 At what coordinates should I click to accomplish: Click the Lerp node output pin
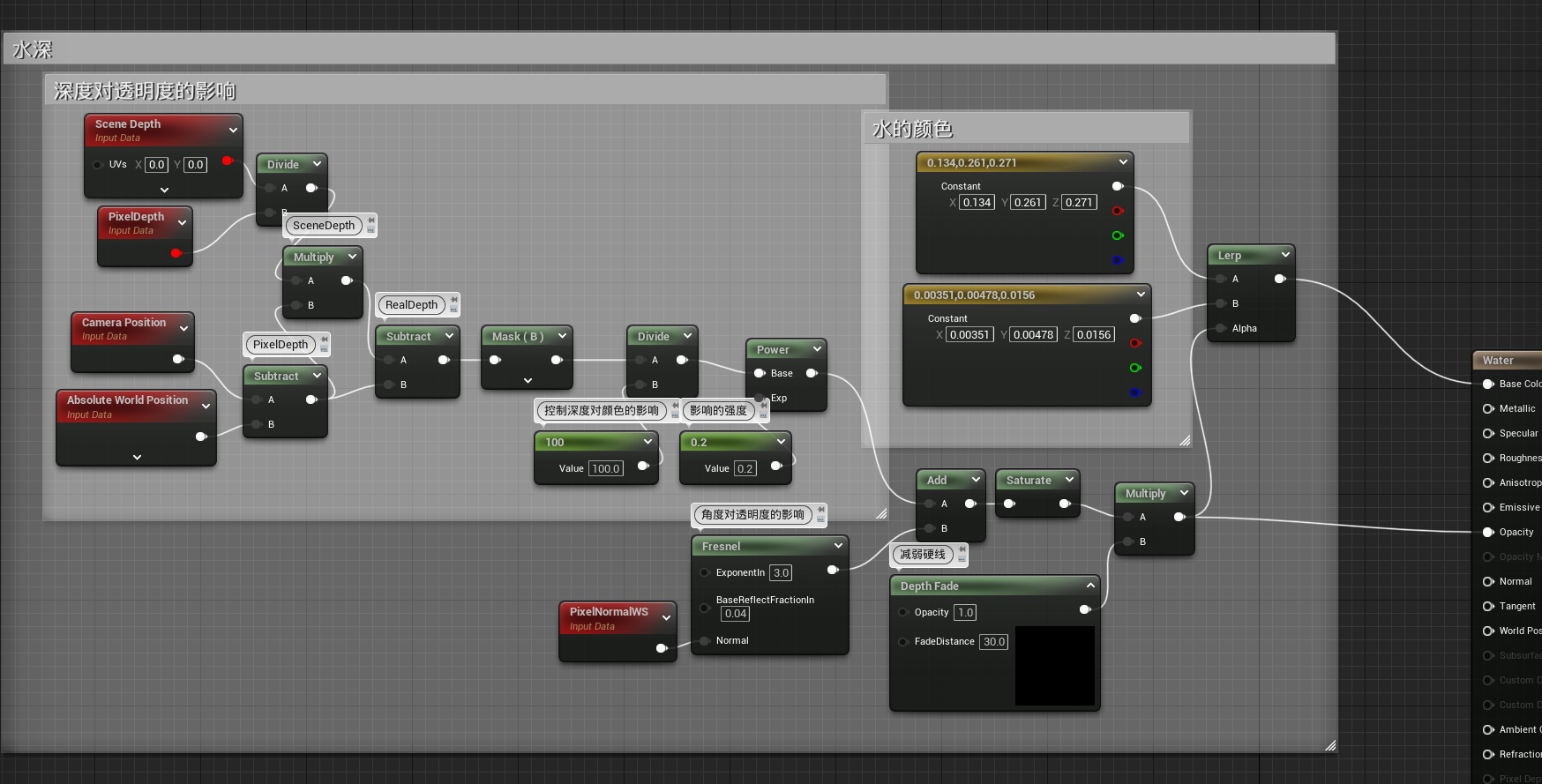(x=1280, y=279)
